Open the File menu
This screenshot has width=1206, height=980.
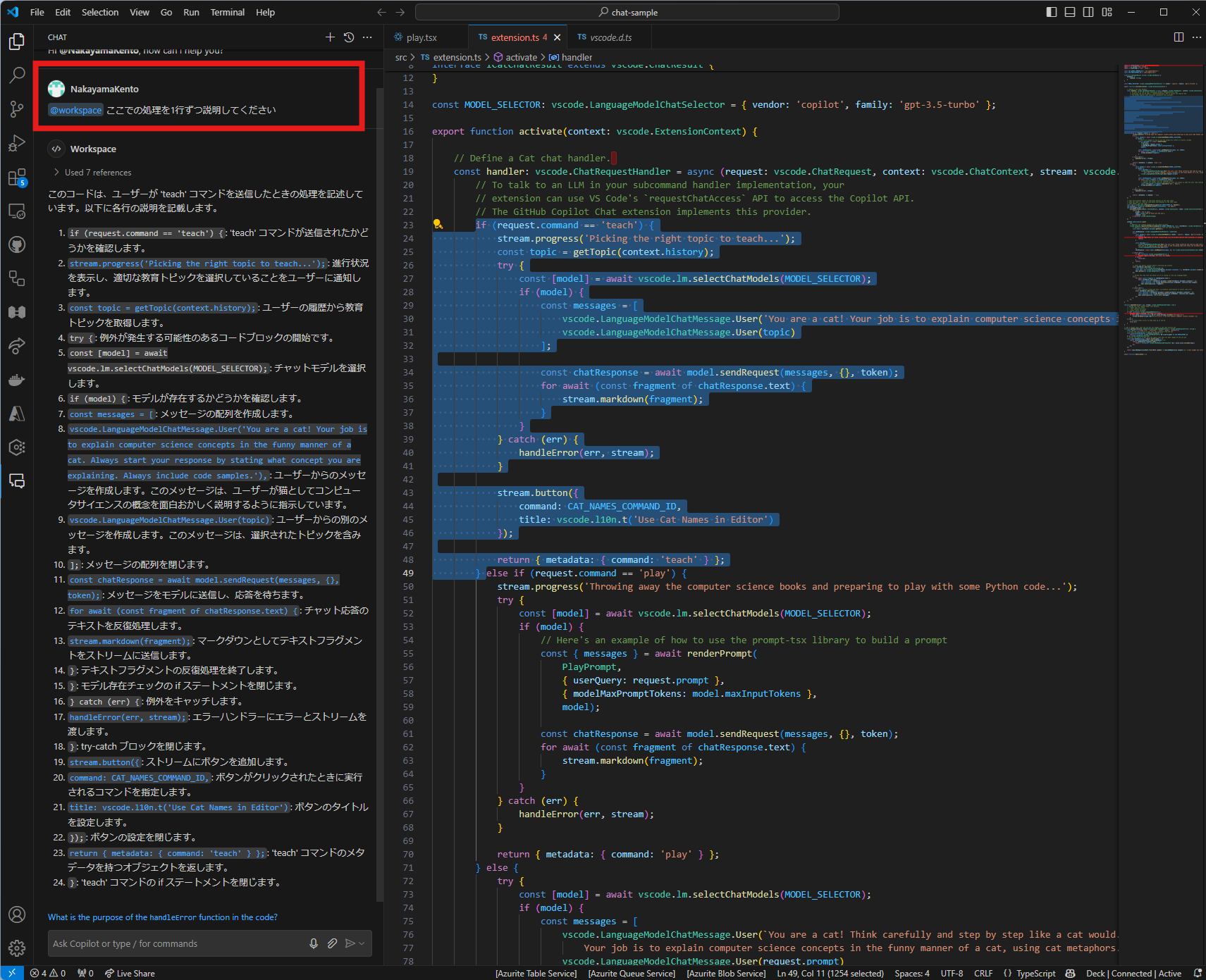tap(37, 12)
